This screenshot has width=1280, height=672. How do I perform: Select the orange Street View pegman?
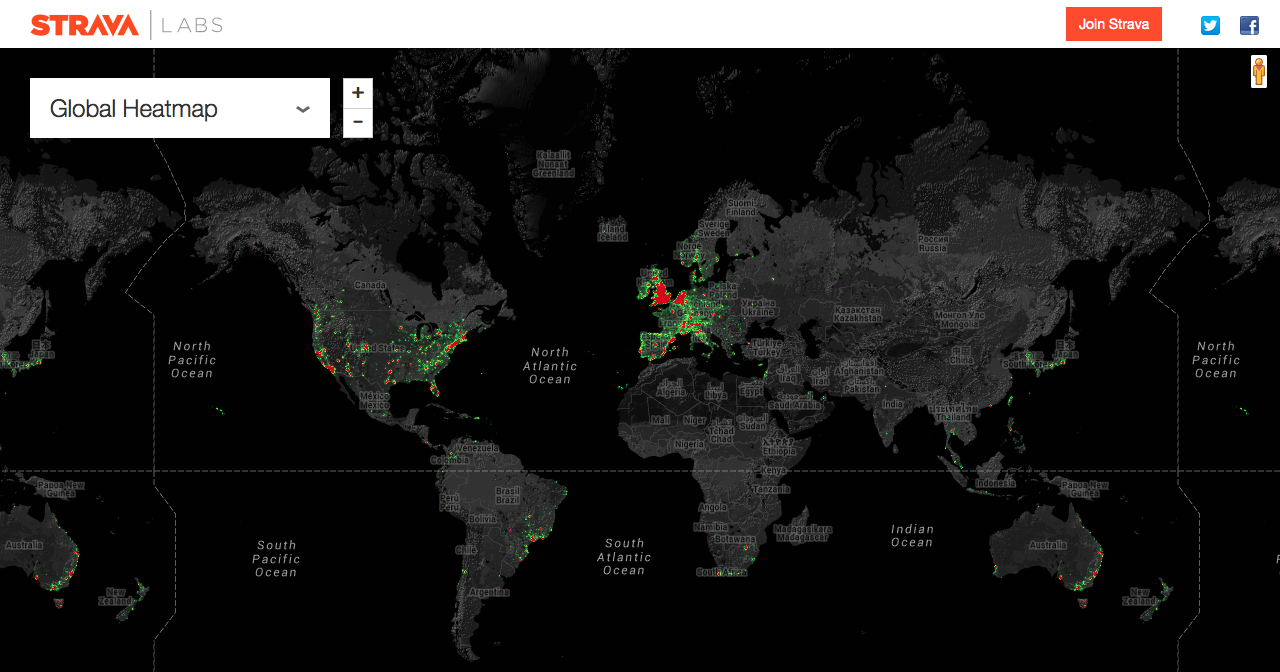click(1258, 72)
